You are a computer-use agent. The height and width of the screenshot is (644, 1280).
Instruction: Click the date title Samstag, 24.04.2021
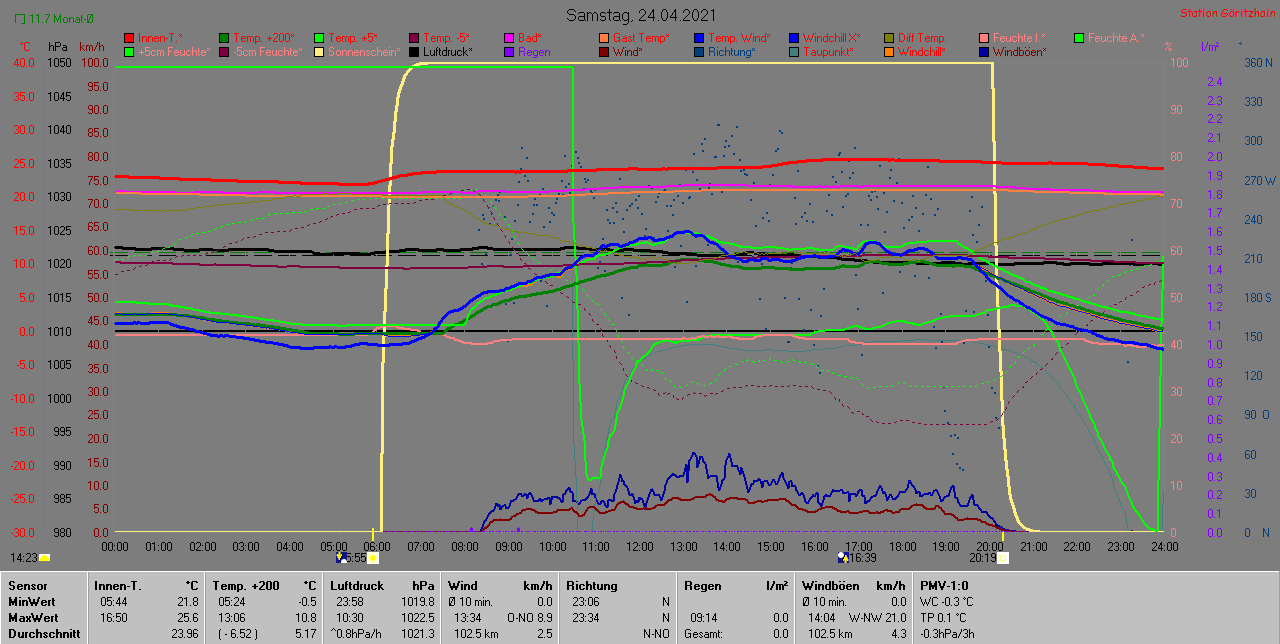point(640,15)
